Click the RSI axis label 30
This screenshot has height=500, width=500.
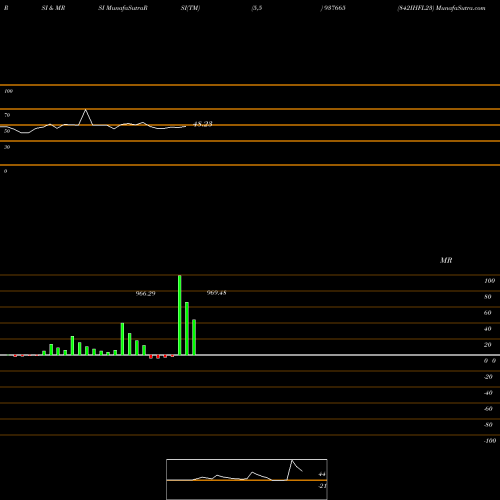tap(7, 147)
